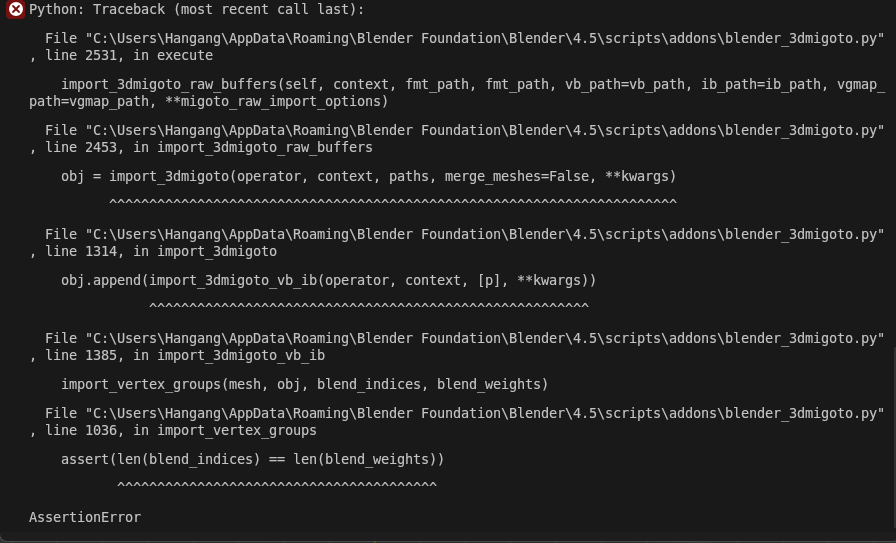The width and height of the screenshot is (896, 543).
Task: Click caret underline beneath 'obj = import_3dmigoto' line
Action: click(x=392, y=202)
